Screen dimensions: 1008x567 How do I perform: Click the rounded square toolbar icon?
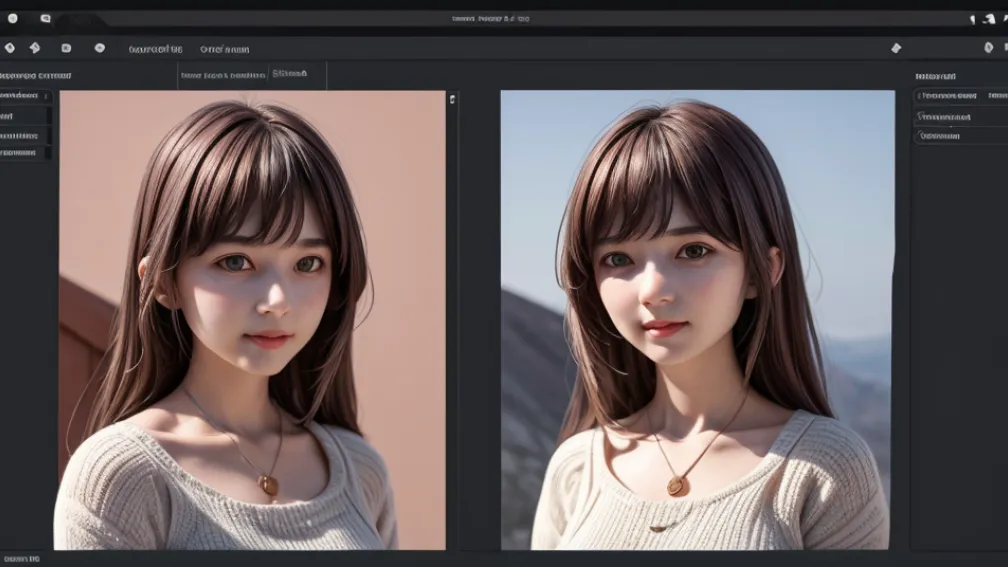pos(66,48)
